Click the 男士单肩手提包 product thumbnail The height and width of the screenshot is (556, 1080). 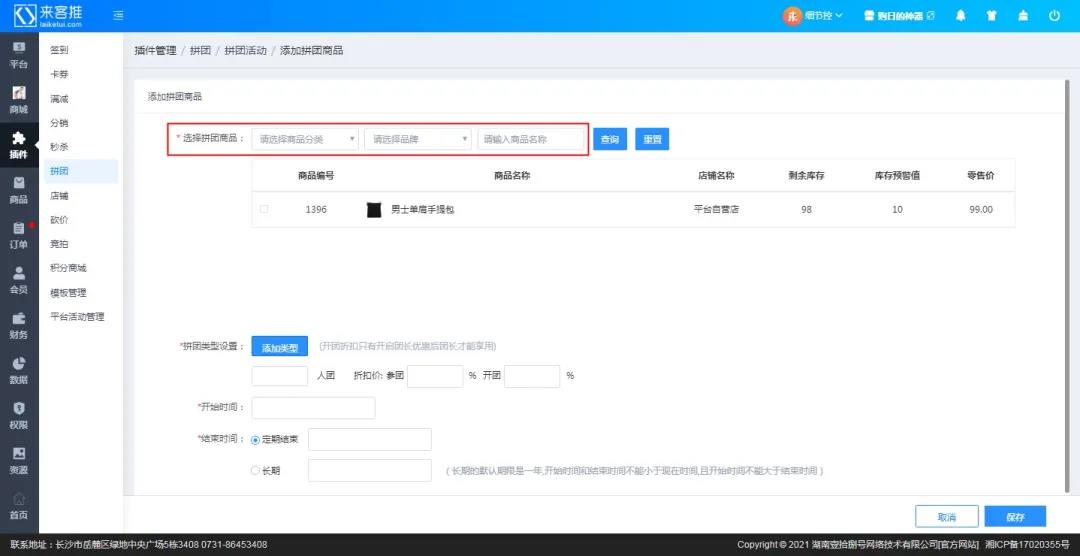click(374, 210)
